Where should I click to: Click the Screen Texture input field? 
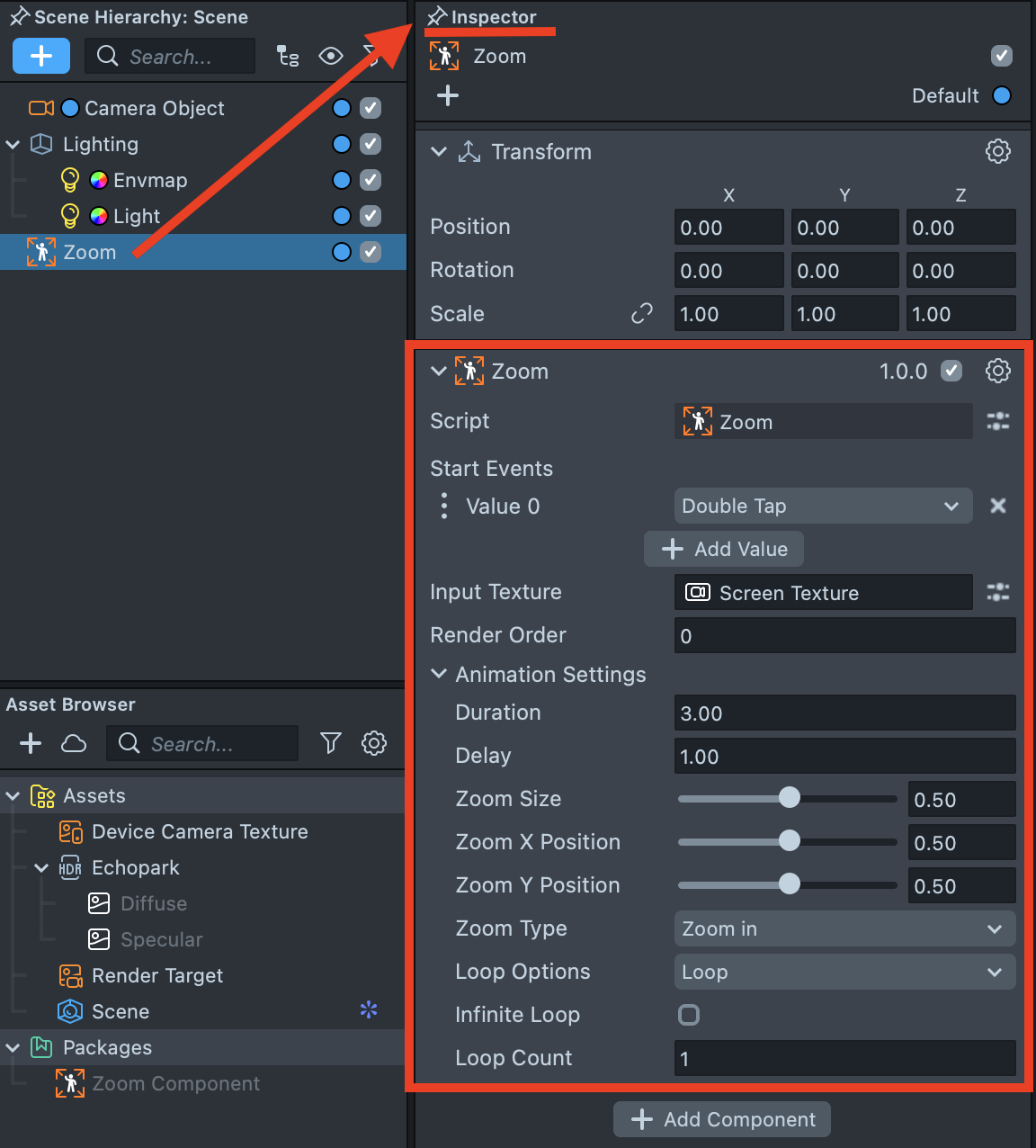coord(824,592)
